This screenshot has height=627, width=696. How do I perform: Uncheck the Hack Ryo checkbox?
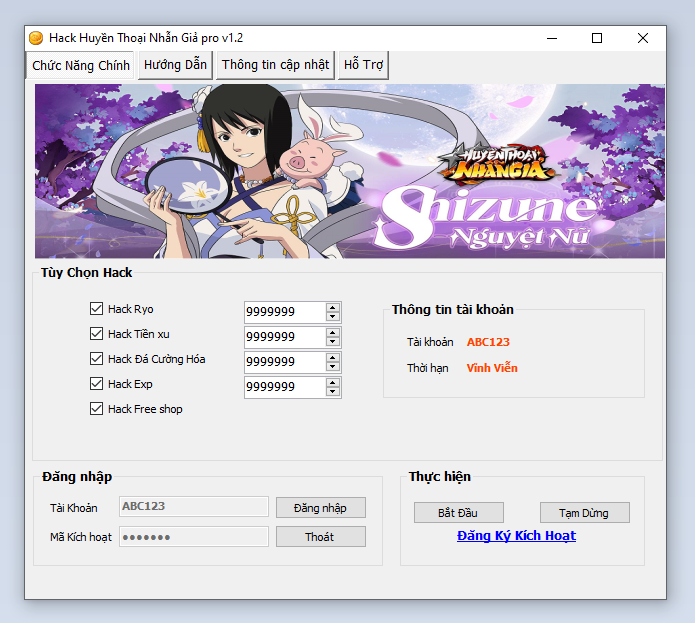(x=97, y=309)
